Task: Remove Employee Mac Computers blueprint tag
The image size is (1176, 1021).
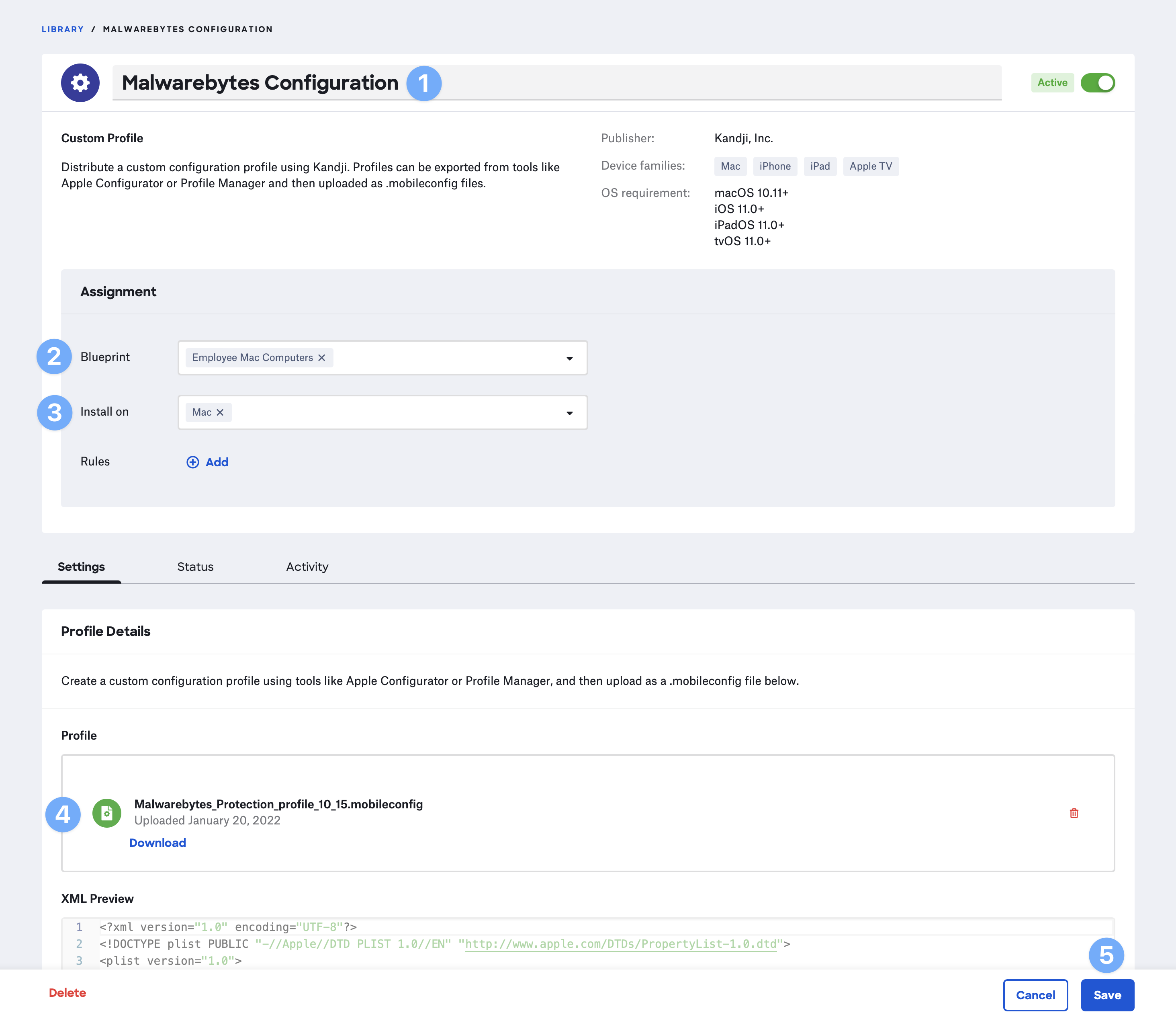Action: 322,358
